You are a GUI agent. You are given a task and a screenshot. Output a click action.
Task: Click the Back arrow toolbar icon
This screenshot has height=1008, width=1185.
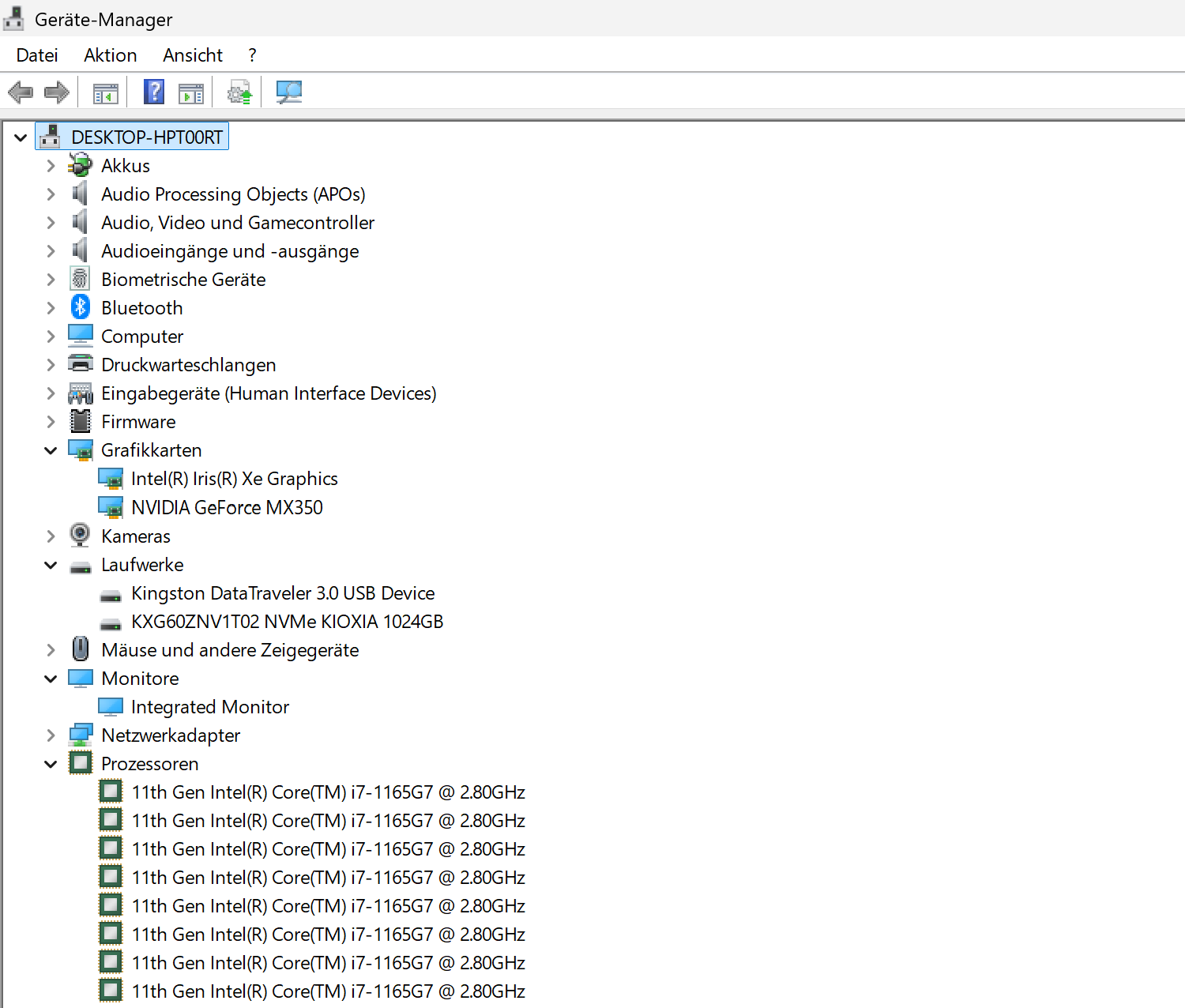21,92
